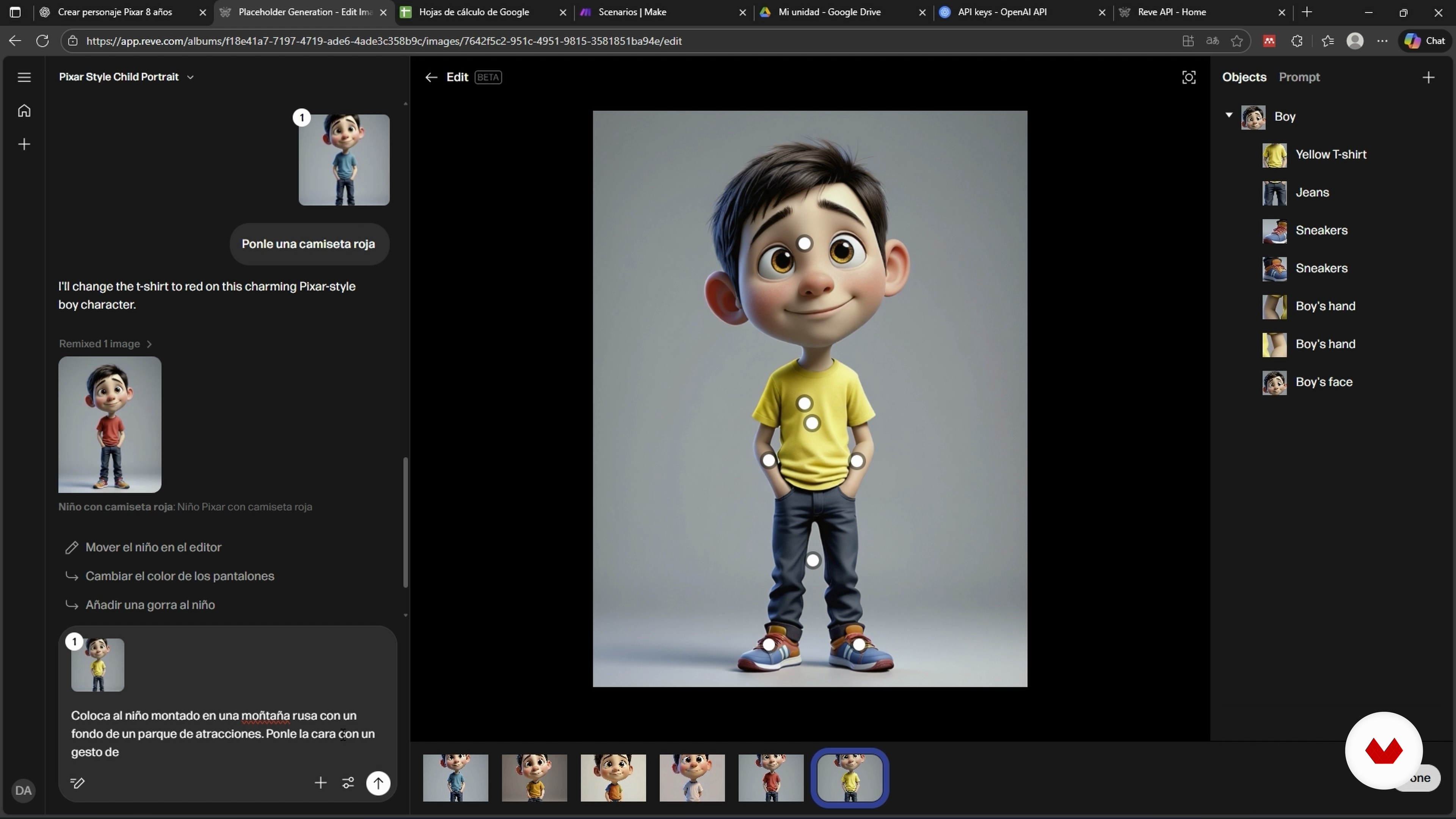Open the split screen icon in address bar
Viewport: 1456px width, 819px height.
pyautogui.click(x=1188, y=41)
